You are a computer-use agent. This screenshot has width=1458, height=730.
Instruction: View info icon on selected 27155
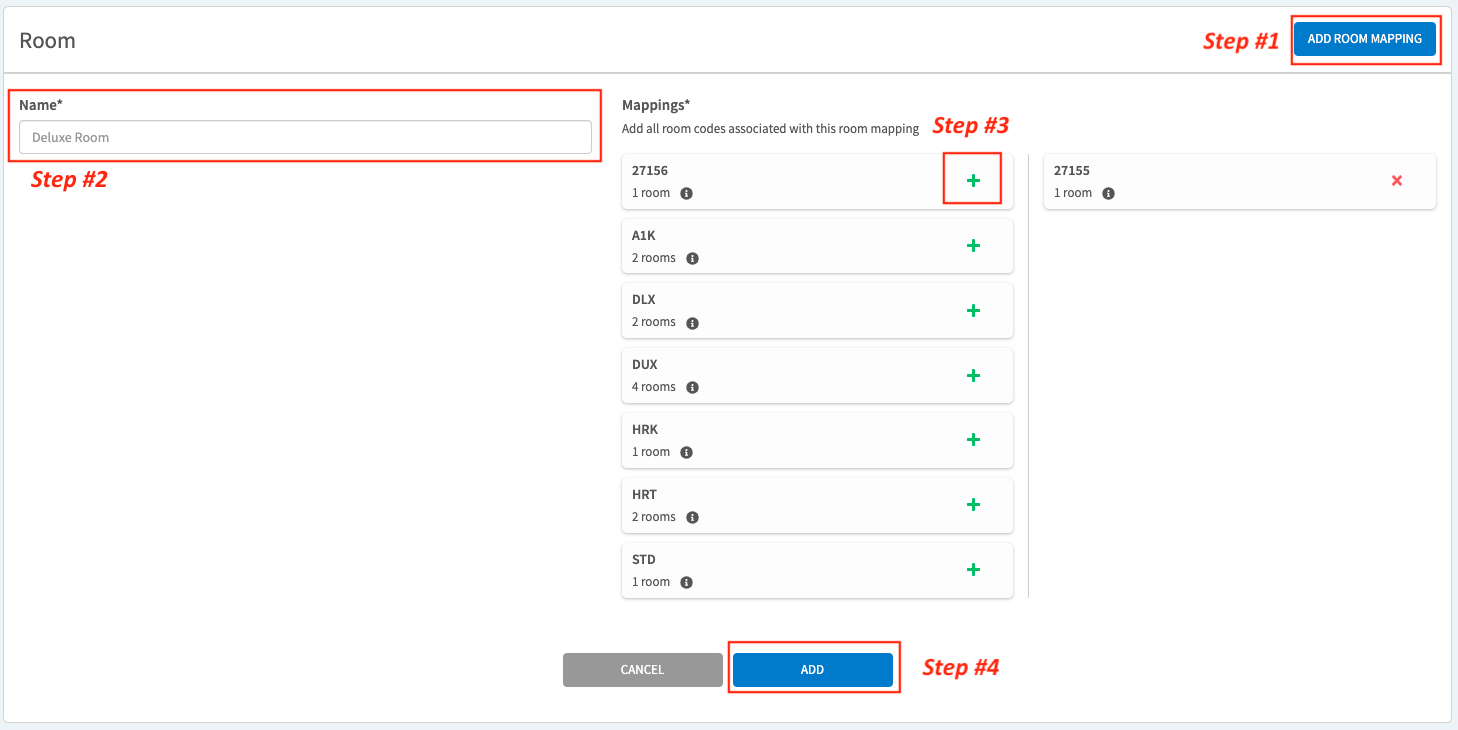tap(1108, 194)
